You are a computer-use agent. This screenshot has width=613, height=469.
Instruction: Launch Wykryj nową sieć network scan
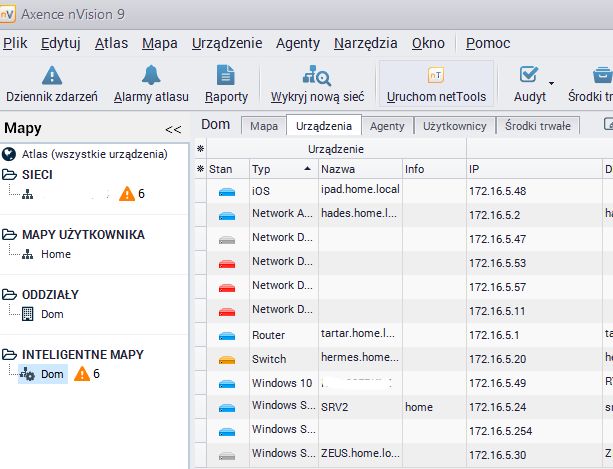point(317,84)
